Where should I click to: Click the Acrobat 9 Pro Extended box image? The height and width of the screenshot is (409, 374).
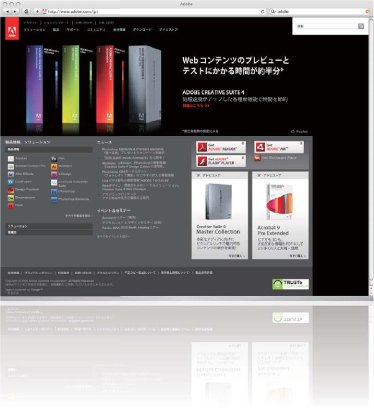pos(279,201)
